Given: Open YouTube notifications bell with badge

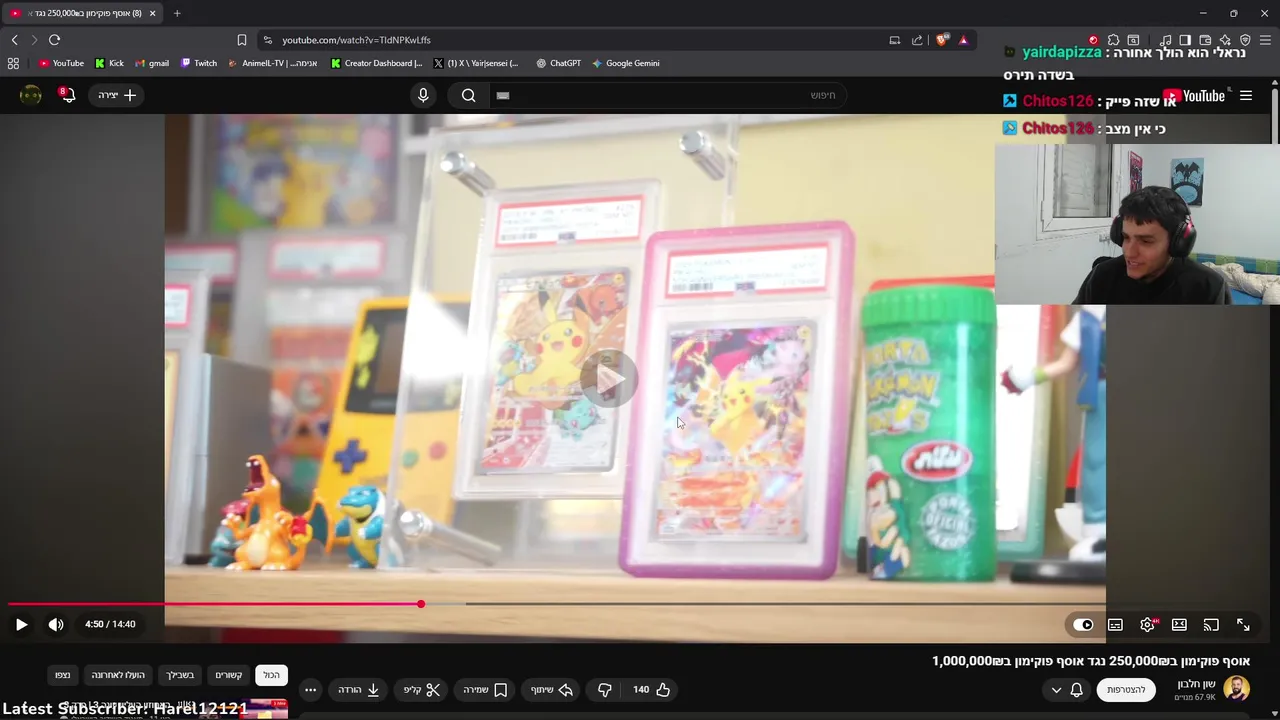Looking at the screenshot, I should pos(67,95).
